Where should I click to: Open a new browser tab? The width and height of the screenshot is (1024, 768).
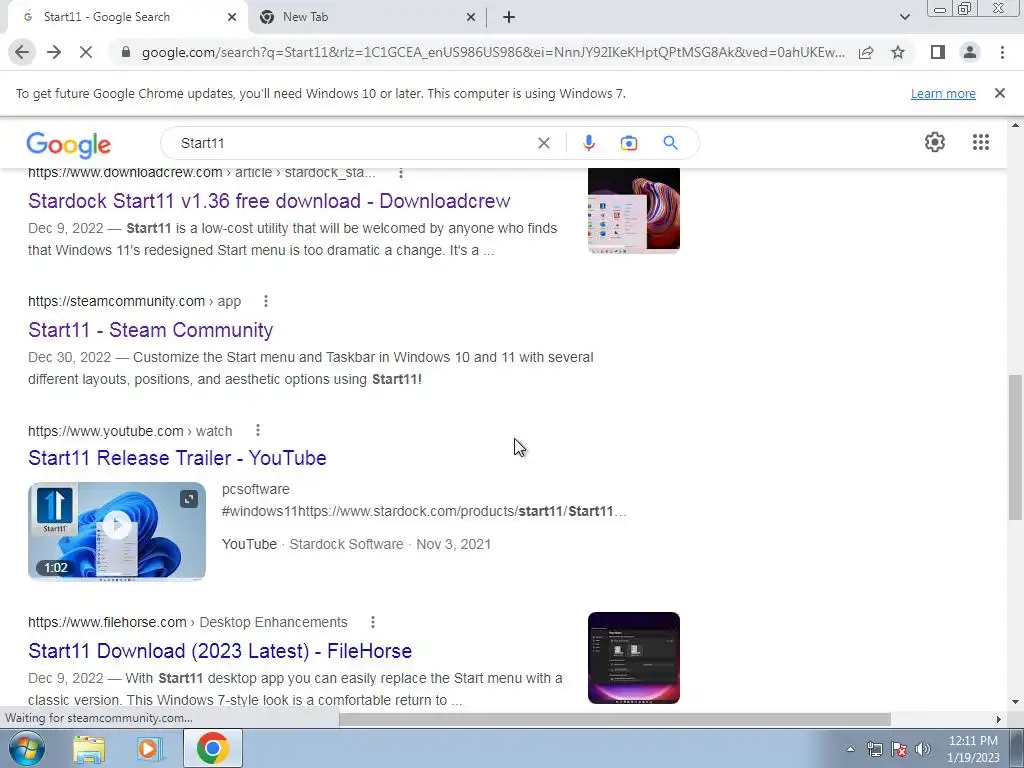coord(509,17)
